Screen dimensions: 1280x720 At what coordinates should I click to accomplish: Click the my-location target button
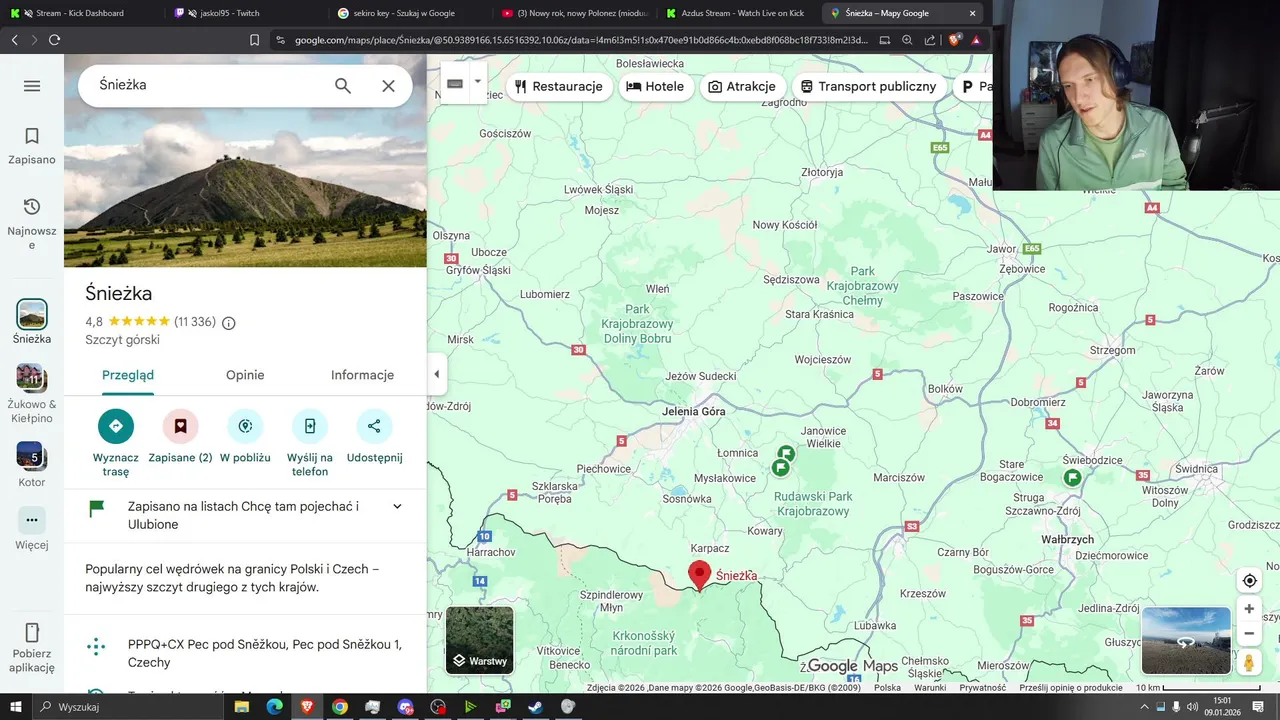point(1249,581)
